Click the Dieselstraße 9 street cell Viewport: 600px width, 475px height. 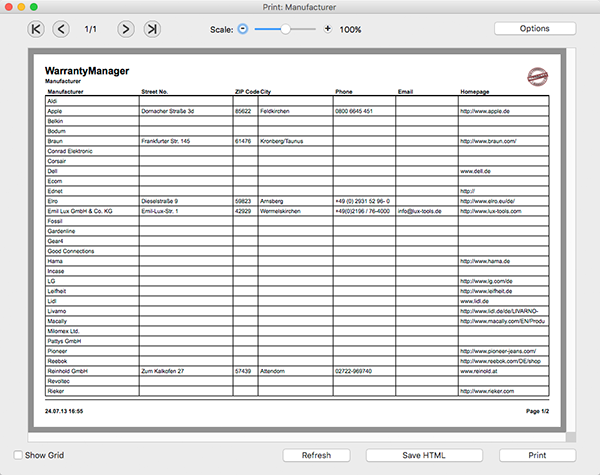pyautogui.click(x=186, y=201)
